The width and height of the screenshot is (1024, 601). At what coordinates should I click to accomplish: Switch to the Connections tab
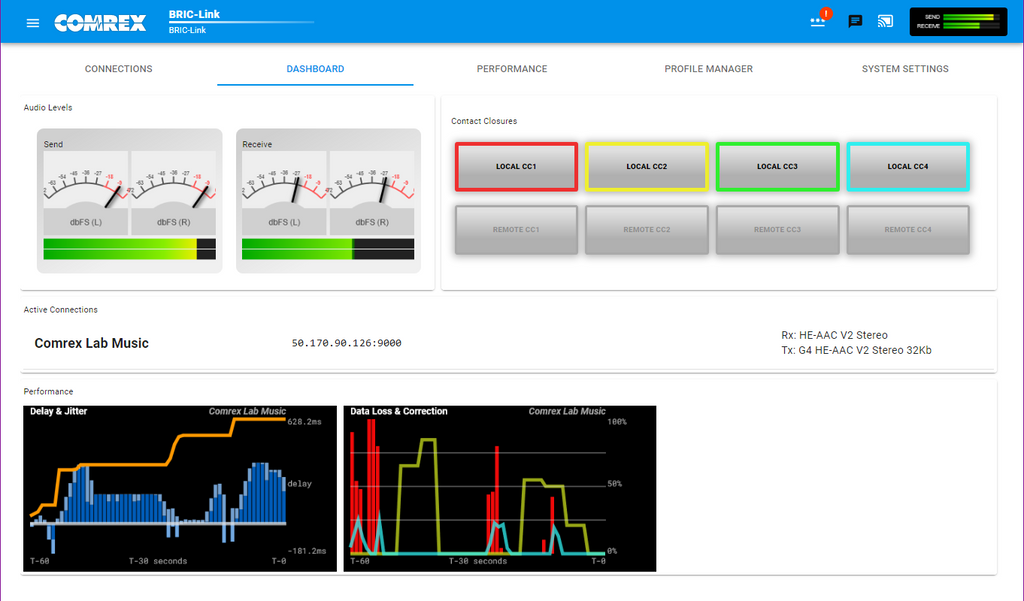click(119, 69)
